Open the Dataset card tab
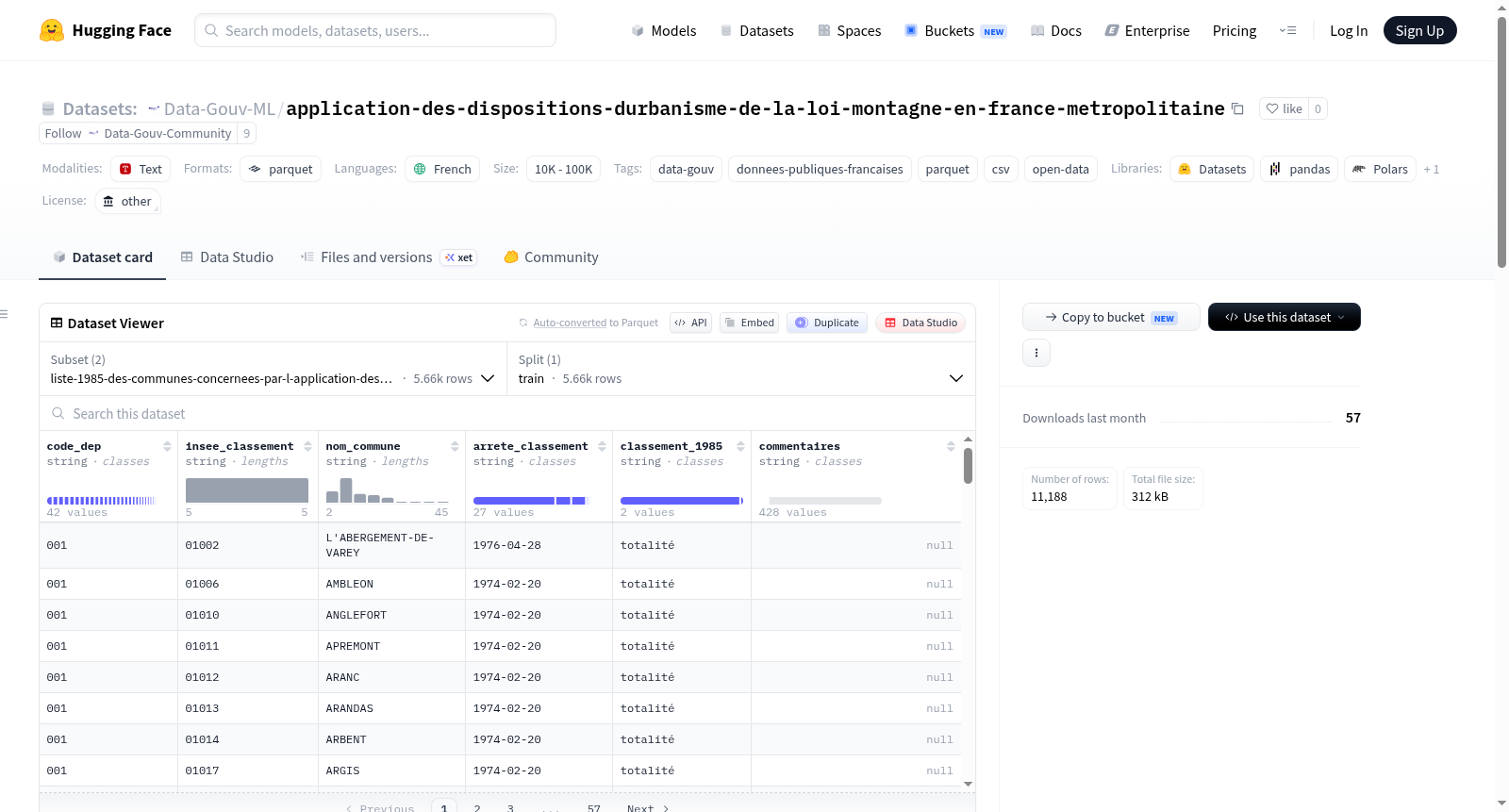Image resolution: width=1509 pixels, height=812 pixels. (102, 257)
